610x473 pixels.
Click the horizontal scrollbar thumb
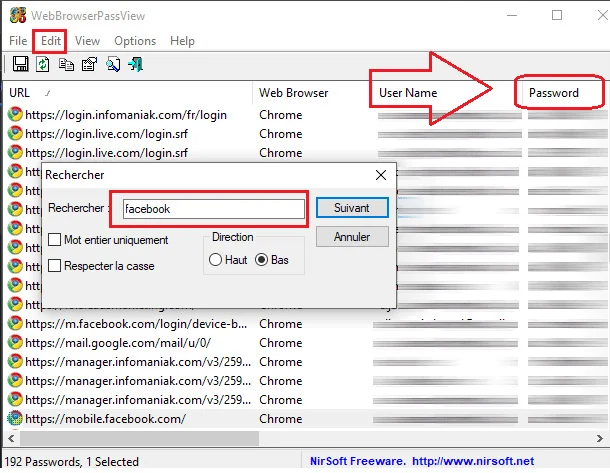click(139, 438)
